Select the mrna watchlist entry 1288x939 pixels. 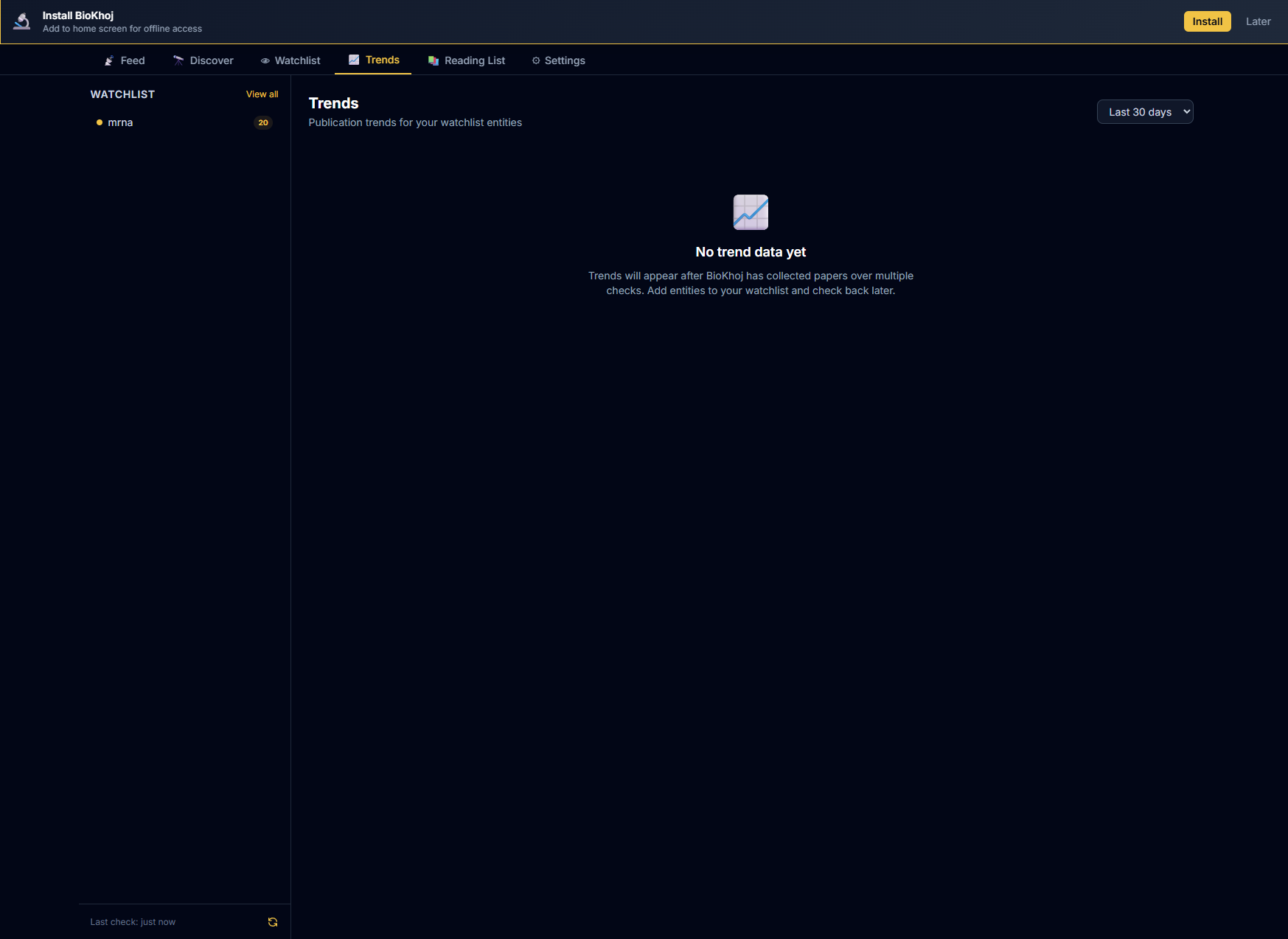click(120, 122)
